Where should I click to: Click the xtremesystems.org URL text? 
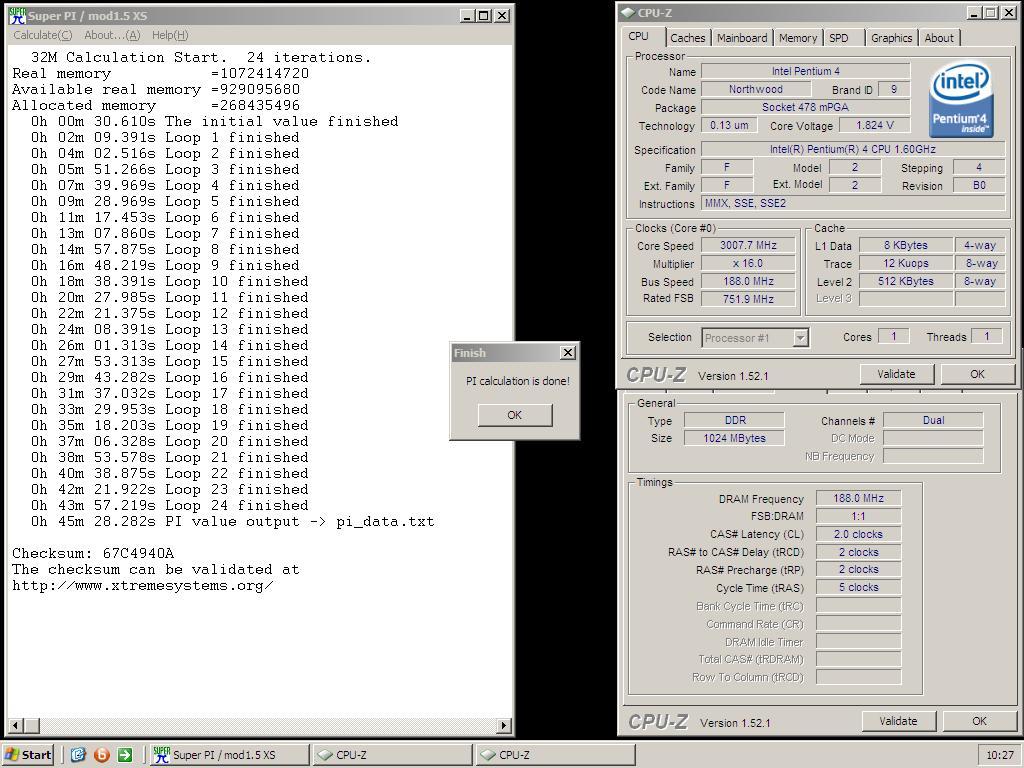(142, 585)
